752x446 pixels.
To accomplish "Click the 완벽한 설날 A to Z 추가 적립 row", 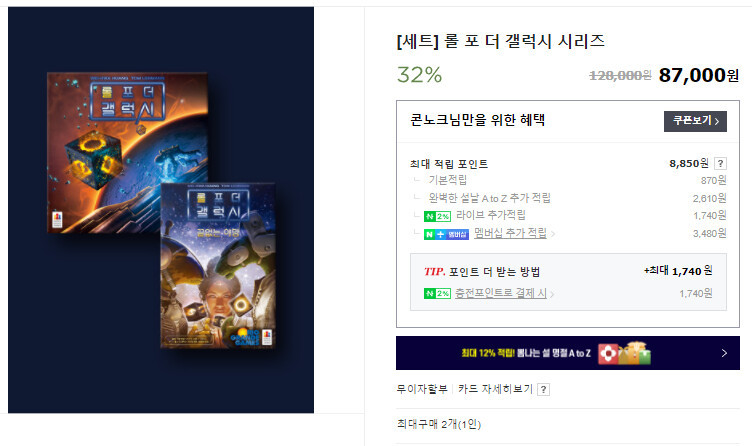I will click(x=568, y=198).
